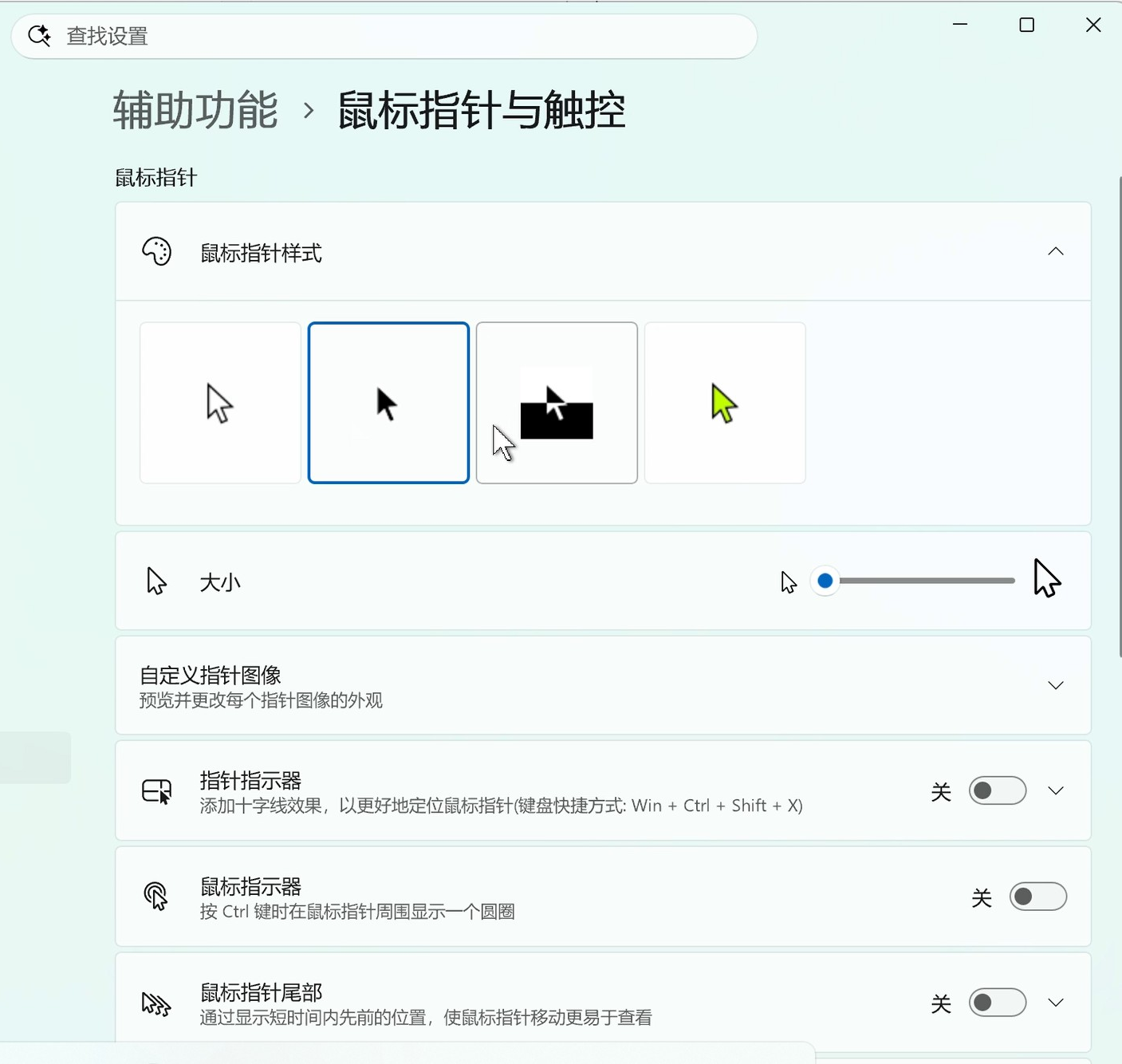This screenshot has width=1122, height=1064.
Task: Click the search magnifier icon
Action: click(39, 36)
